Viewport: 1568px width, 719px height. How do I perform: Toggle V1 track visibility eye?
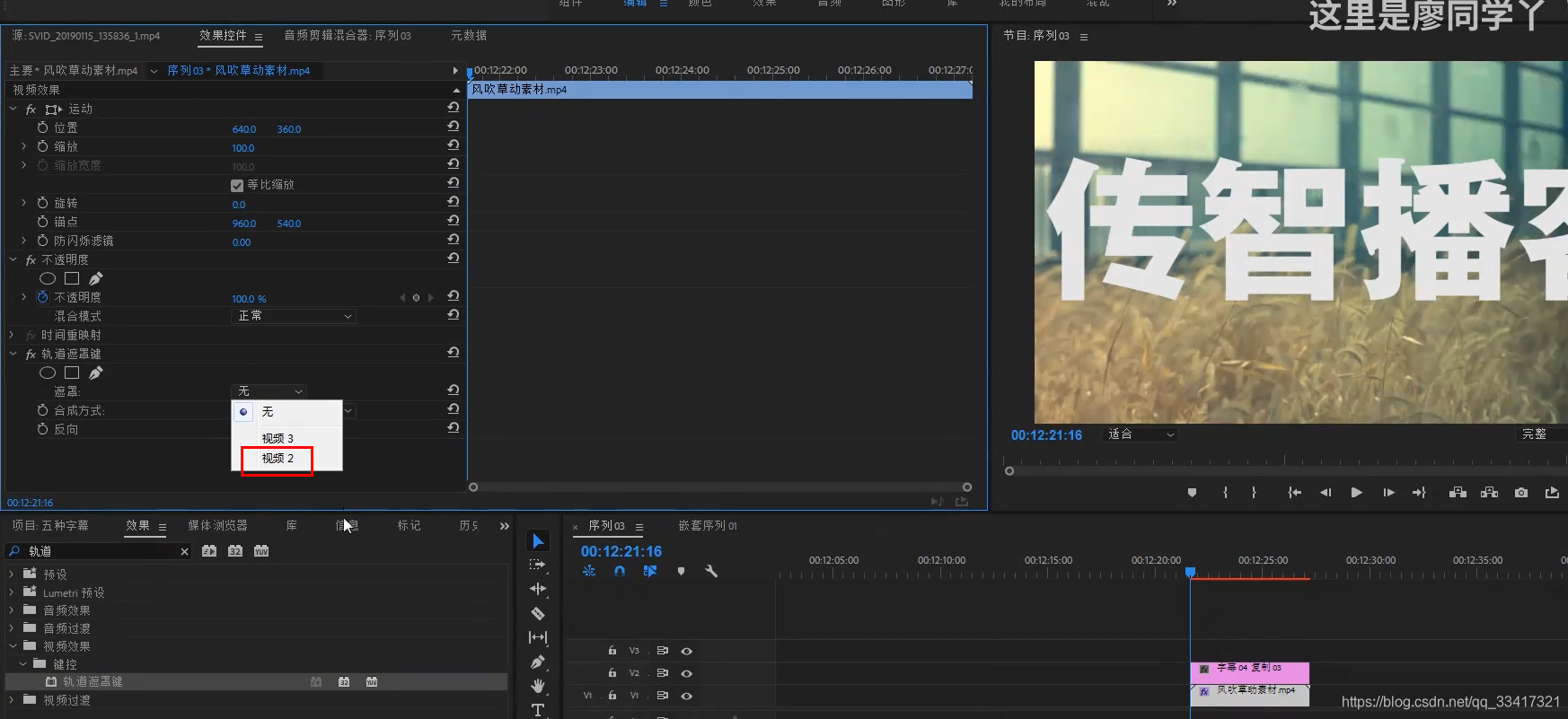coord(686,696)
